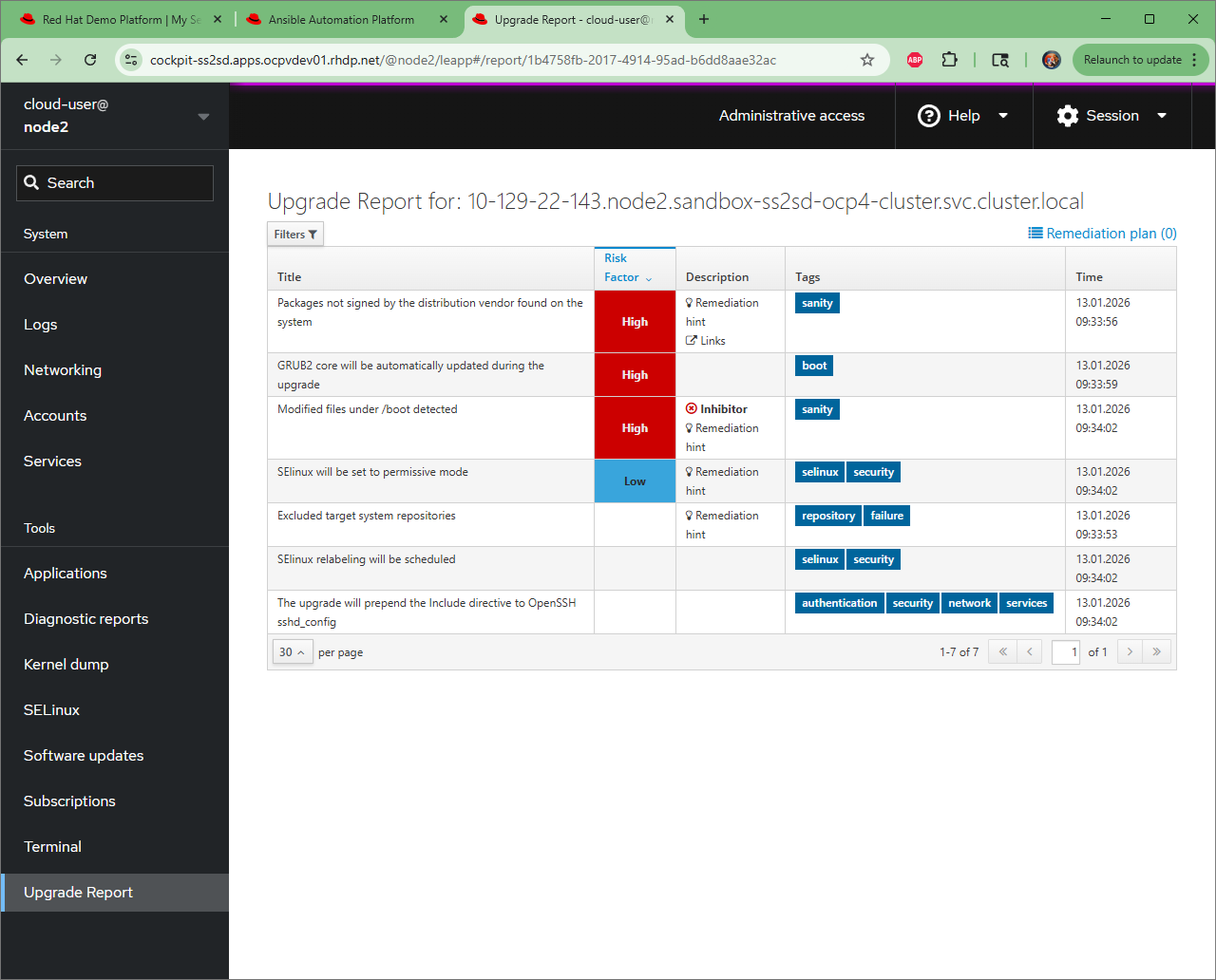The width and height of the screenshot is (1216, 980).
Task: Open Overview in the sidebar
Action: [115, 279]
